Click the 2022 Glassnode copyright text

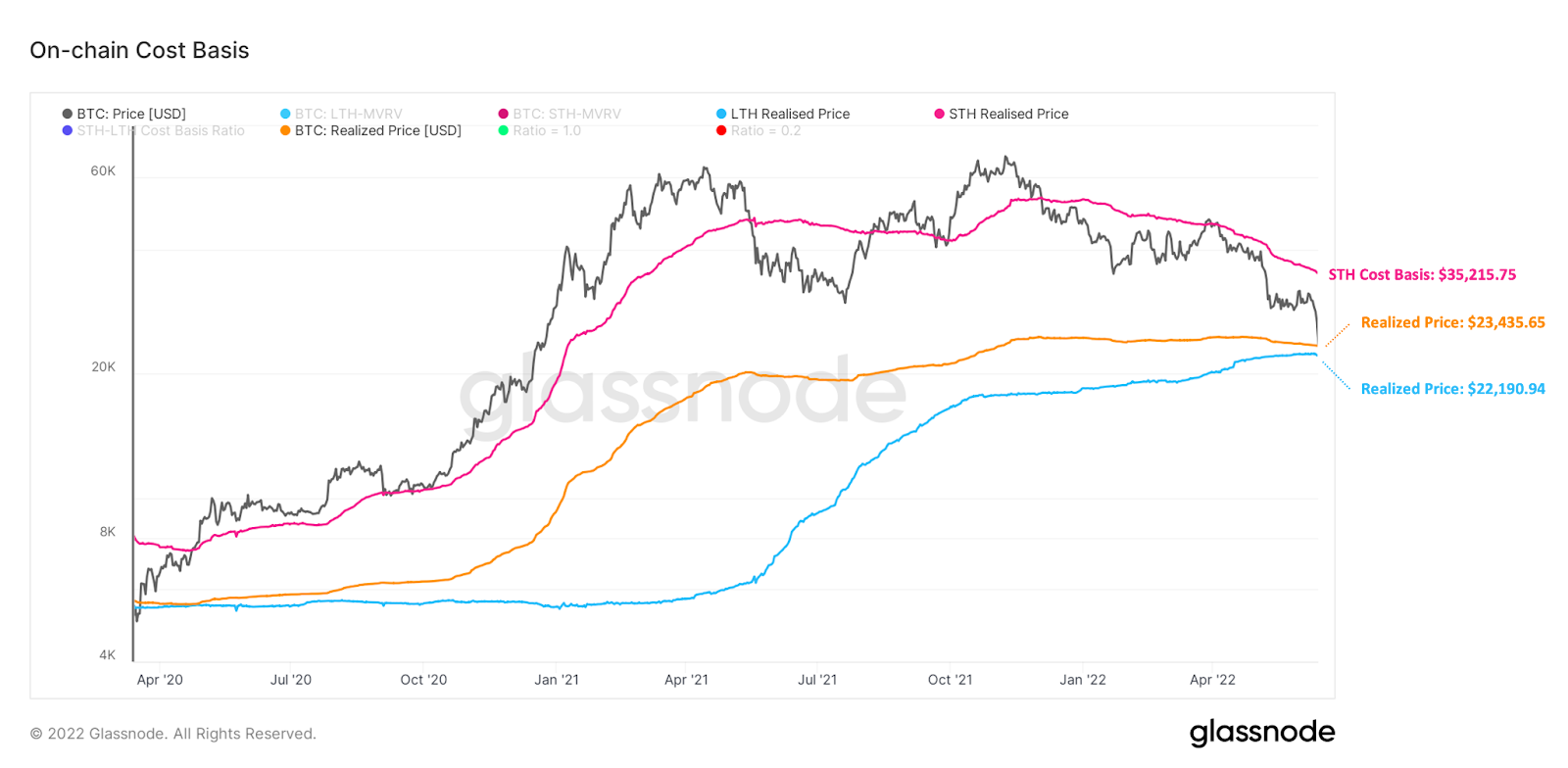pos(173,734)
